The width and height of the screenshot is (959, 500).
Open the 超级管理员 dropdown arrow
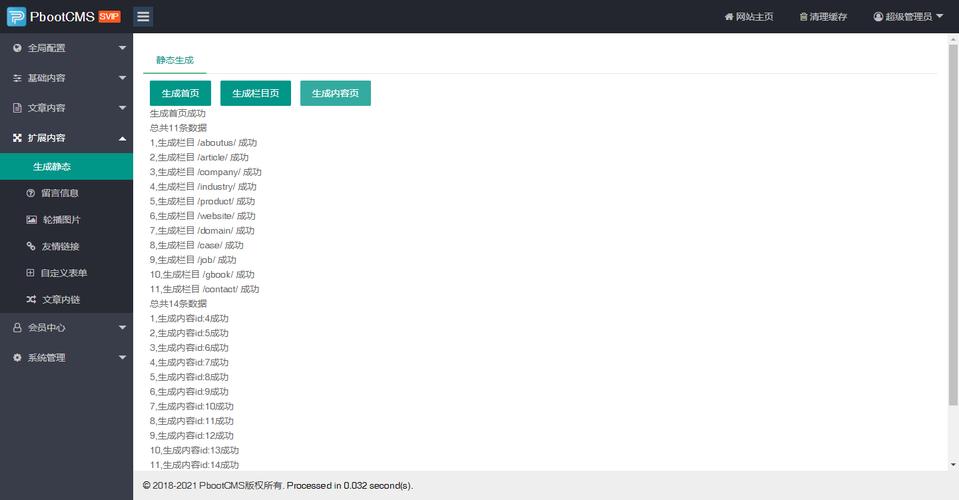click(940, 17)
